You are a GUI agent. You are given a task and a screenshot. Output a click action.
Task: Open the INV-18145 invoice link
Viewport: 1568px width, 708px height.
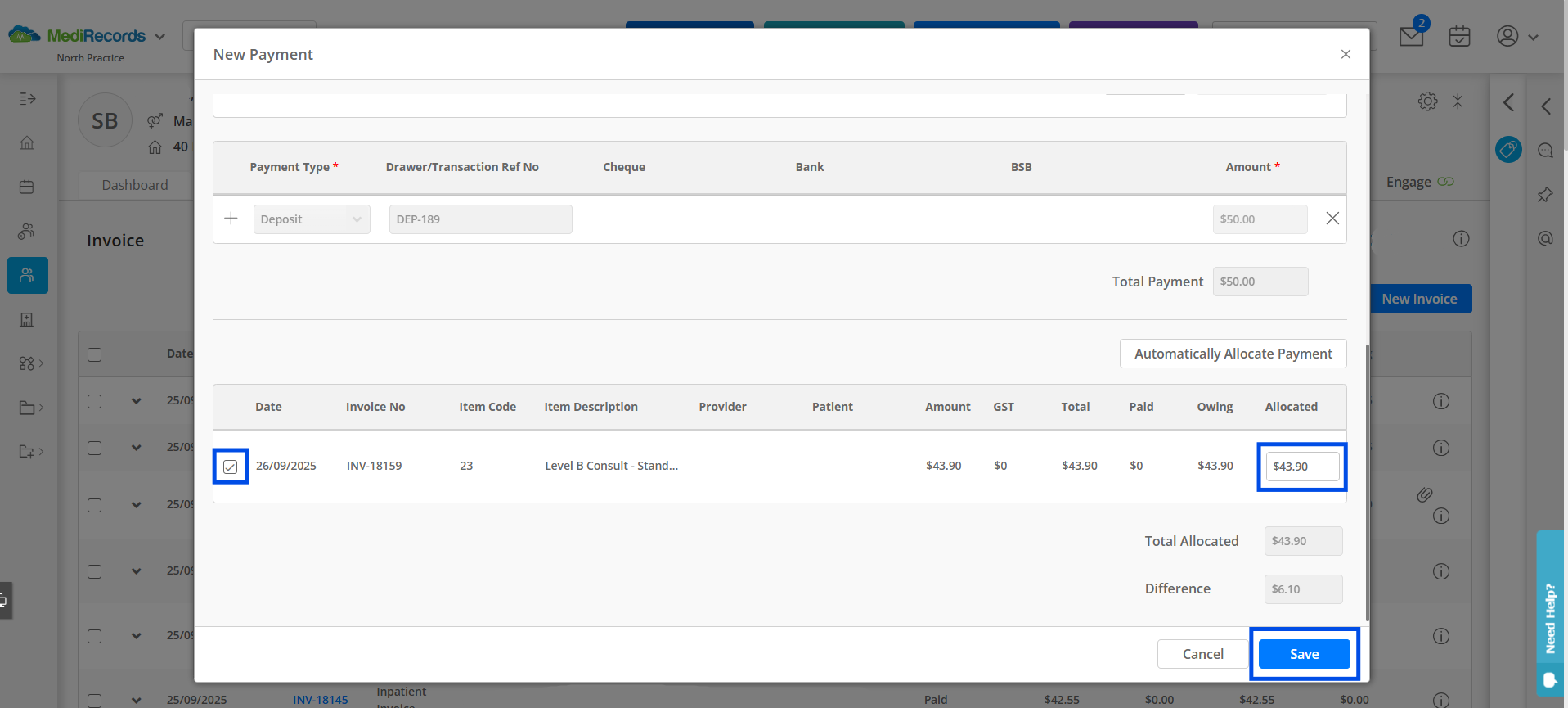tap(321, 700)
